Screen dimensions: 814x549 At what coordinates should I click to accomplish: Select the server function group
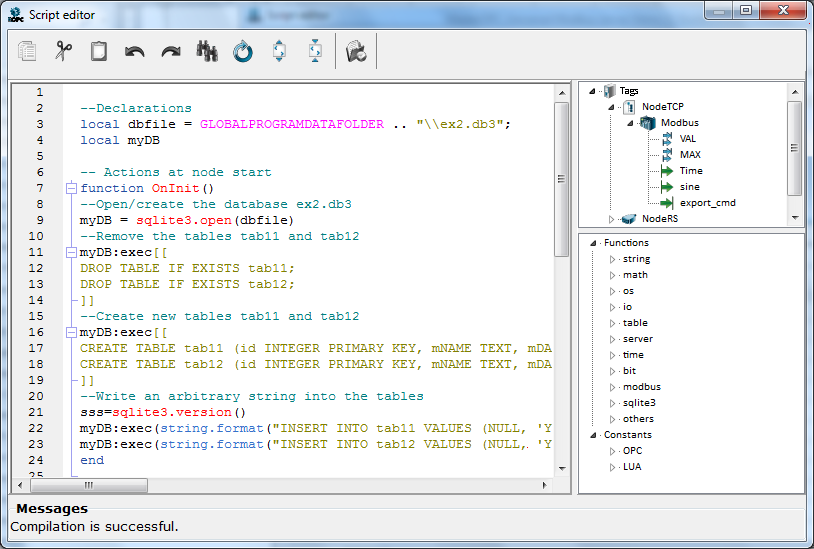[x=637, y=339]
